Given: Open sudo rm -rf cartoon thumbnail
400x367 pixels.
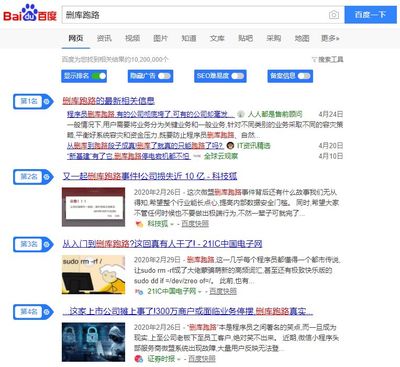Looking at the screenshot, I should click(93, 275).
